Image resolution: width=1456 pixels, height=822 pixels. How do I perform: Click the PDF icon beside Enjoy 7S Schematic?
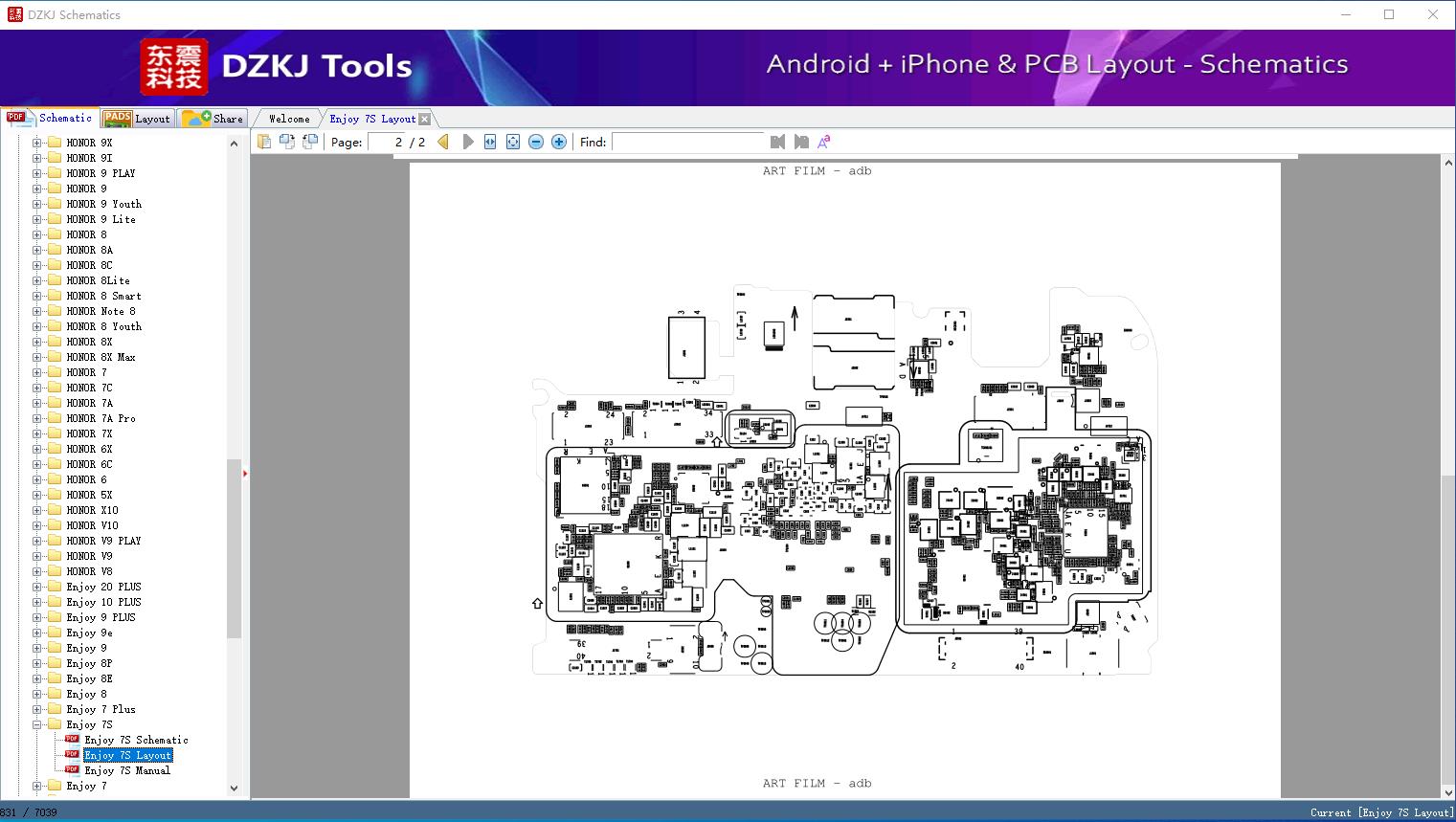[72, 740]
